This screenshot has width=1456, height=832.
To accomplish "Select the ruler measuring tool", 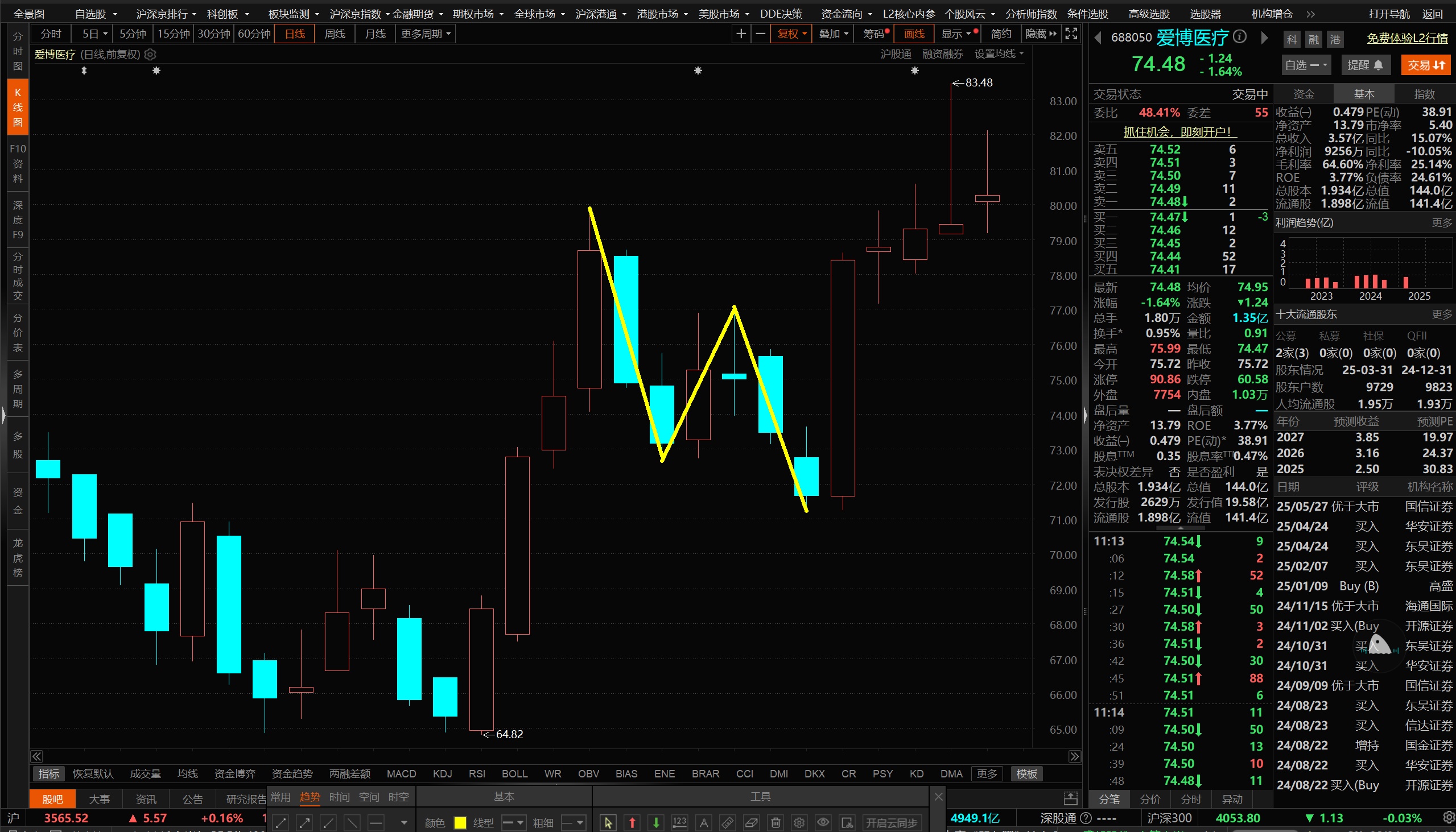I will coord(727,823).
